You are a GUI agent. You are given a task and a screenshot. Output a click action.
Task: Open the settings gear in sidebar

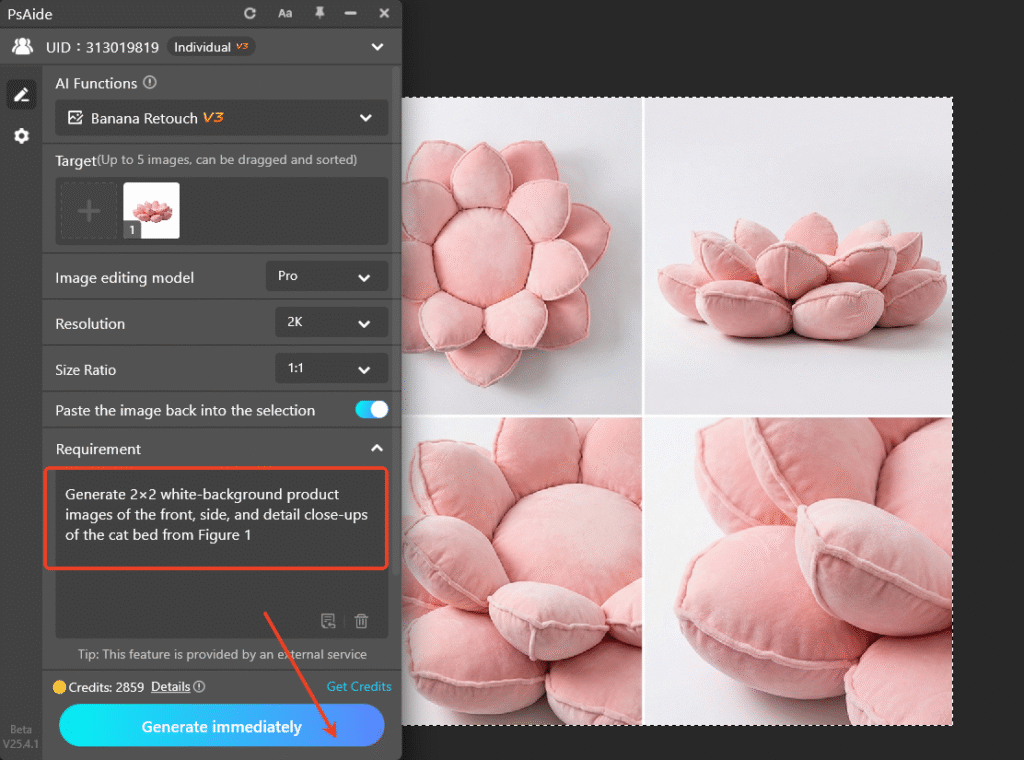(x=21, y=136)
